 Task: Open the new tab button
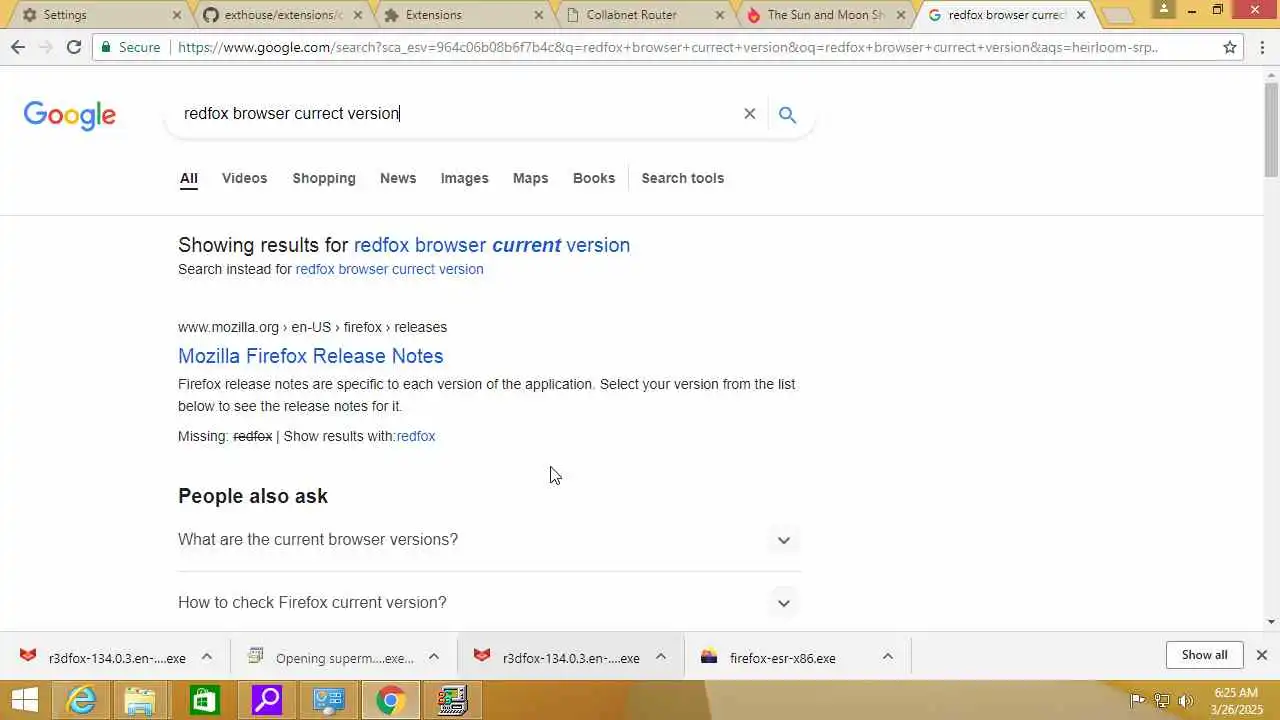click(1117, 15)
